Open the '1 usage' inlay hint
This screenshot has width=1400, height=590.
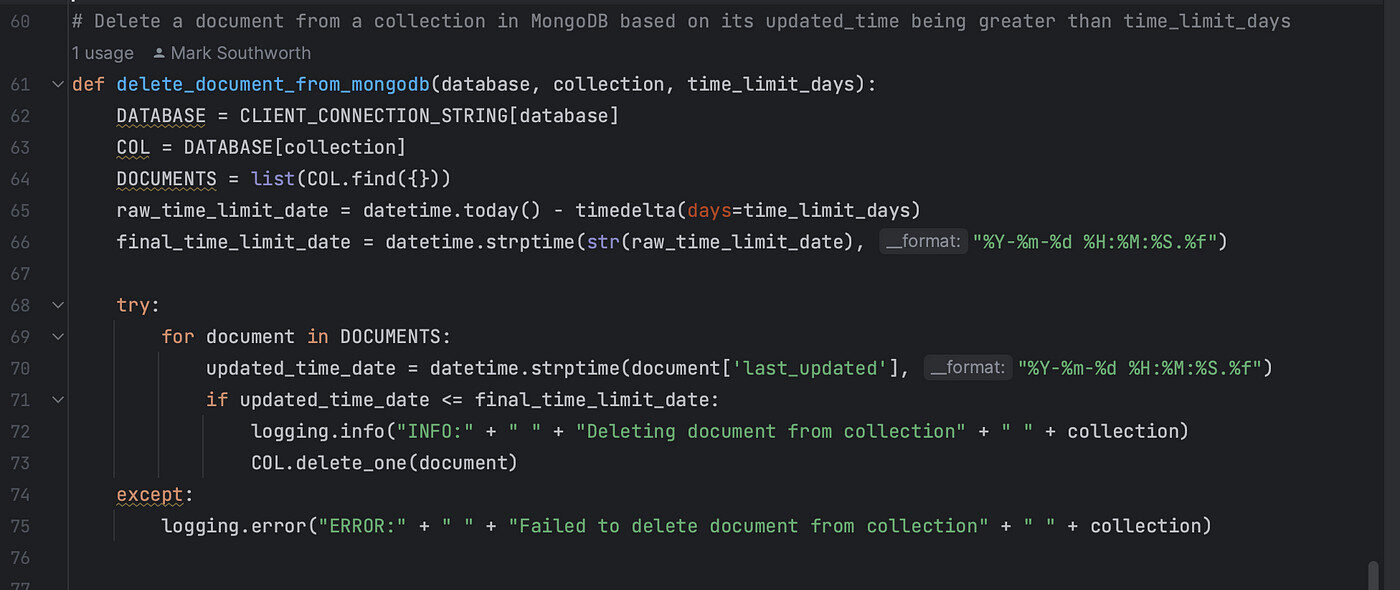point(104,53)
